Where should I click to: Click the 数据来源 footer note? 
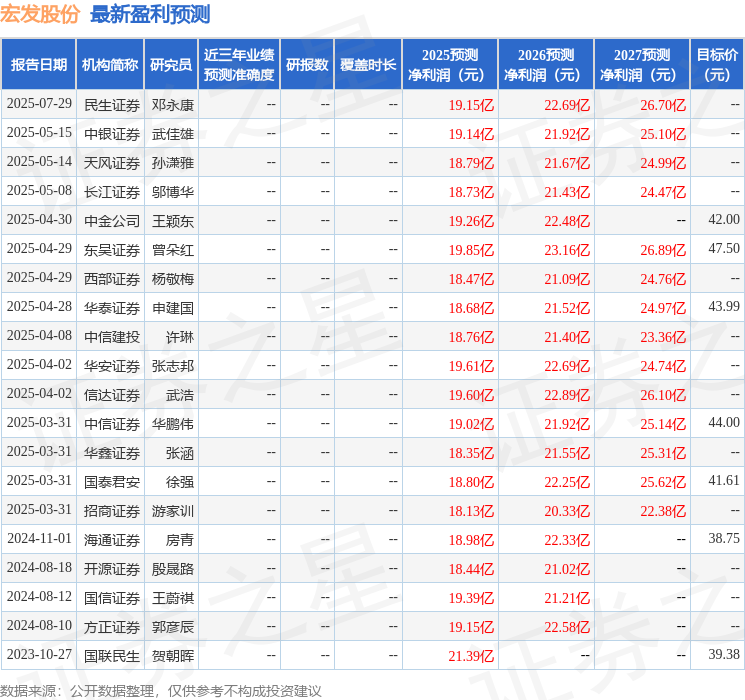161,690
